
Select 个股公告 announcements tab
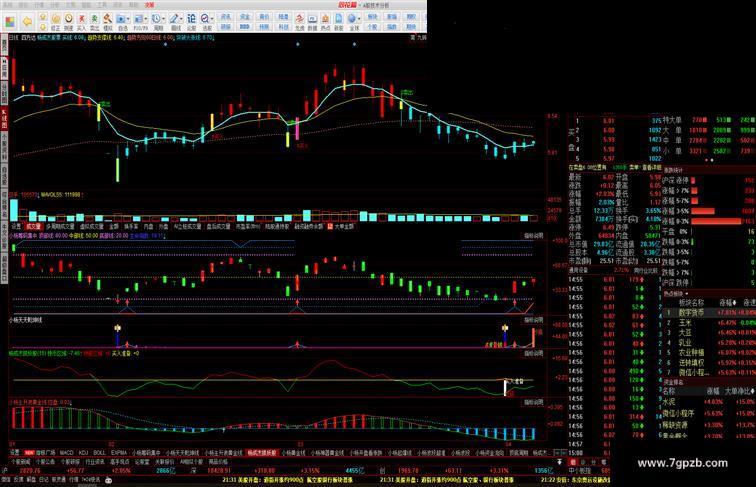click(x=45, y=462)
